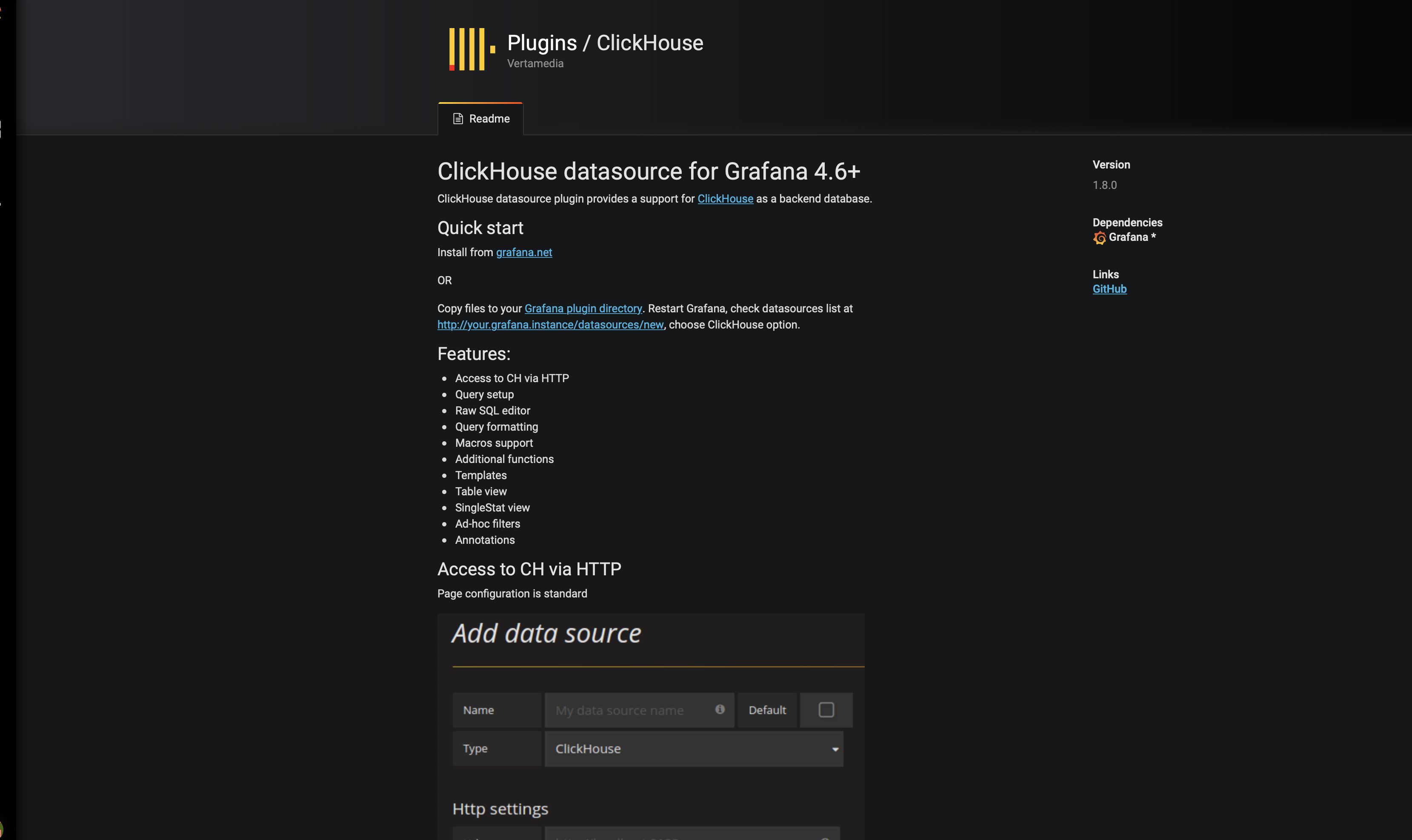Visit the GitHub link under Links
Viewport: 1412px width, 840px height.
(1109, 289)
